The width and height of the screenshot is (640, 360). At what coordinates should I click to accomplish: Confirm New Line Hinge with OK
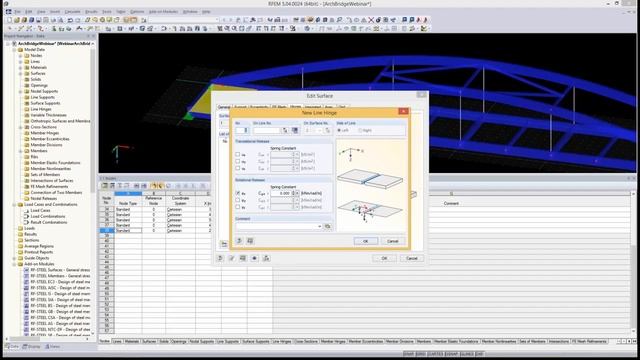(x=366, y=241)
